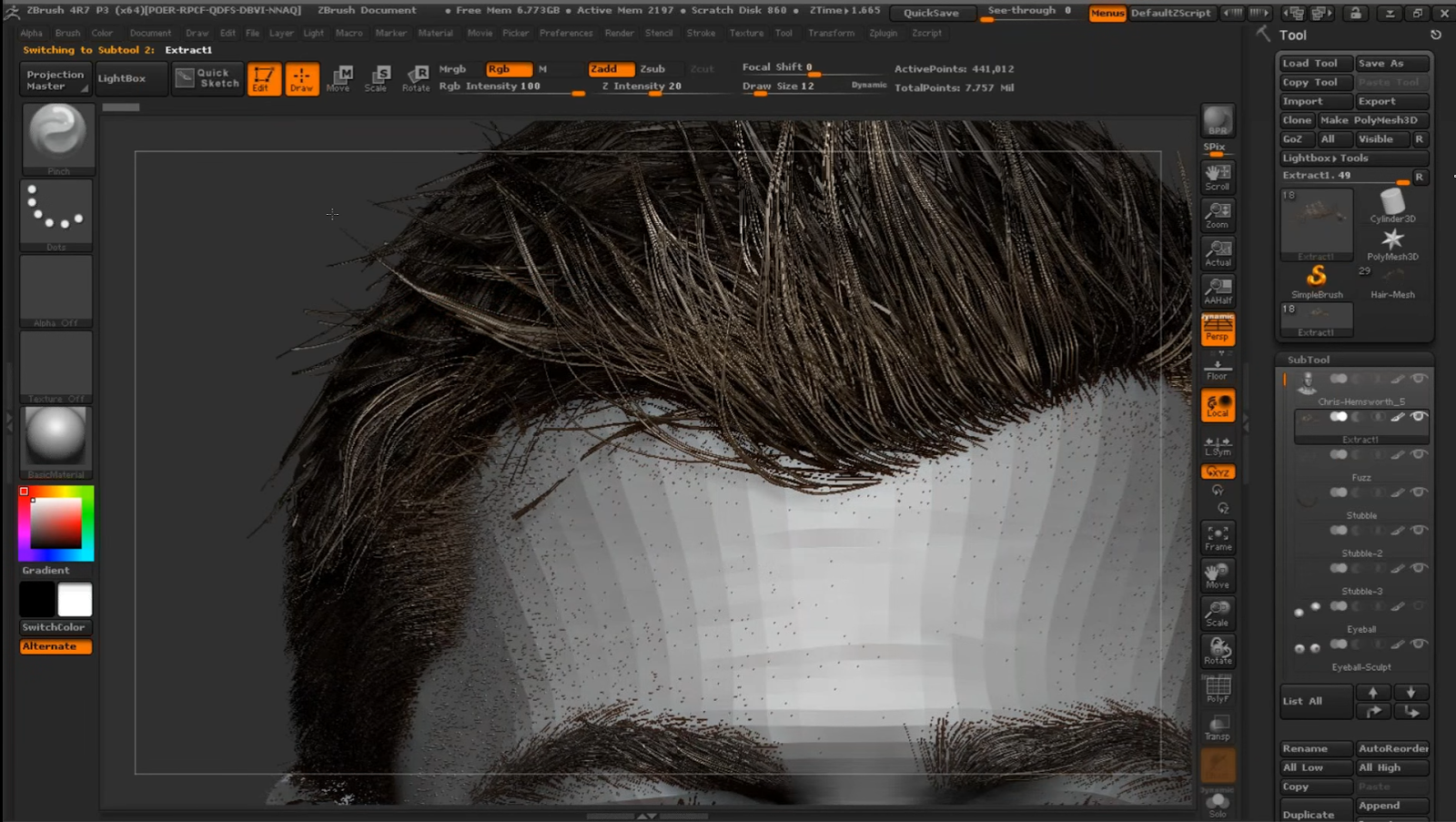Select the Cylinder3D tool
Image resolution: width=1456 pixels, height=822 pixels.
click(x=1392, y=206)
